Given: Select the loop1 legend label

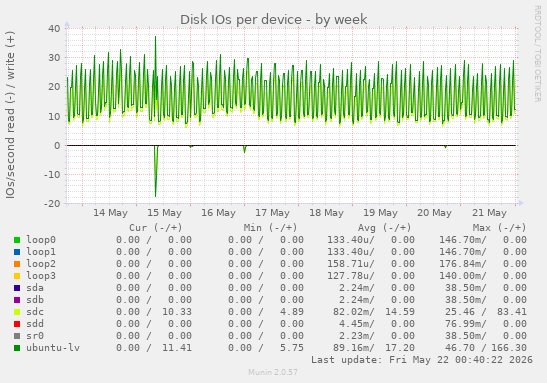Looking at the screenshot, I should click(x=41, y=252).
